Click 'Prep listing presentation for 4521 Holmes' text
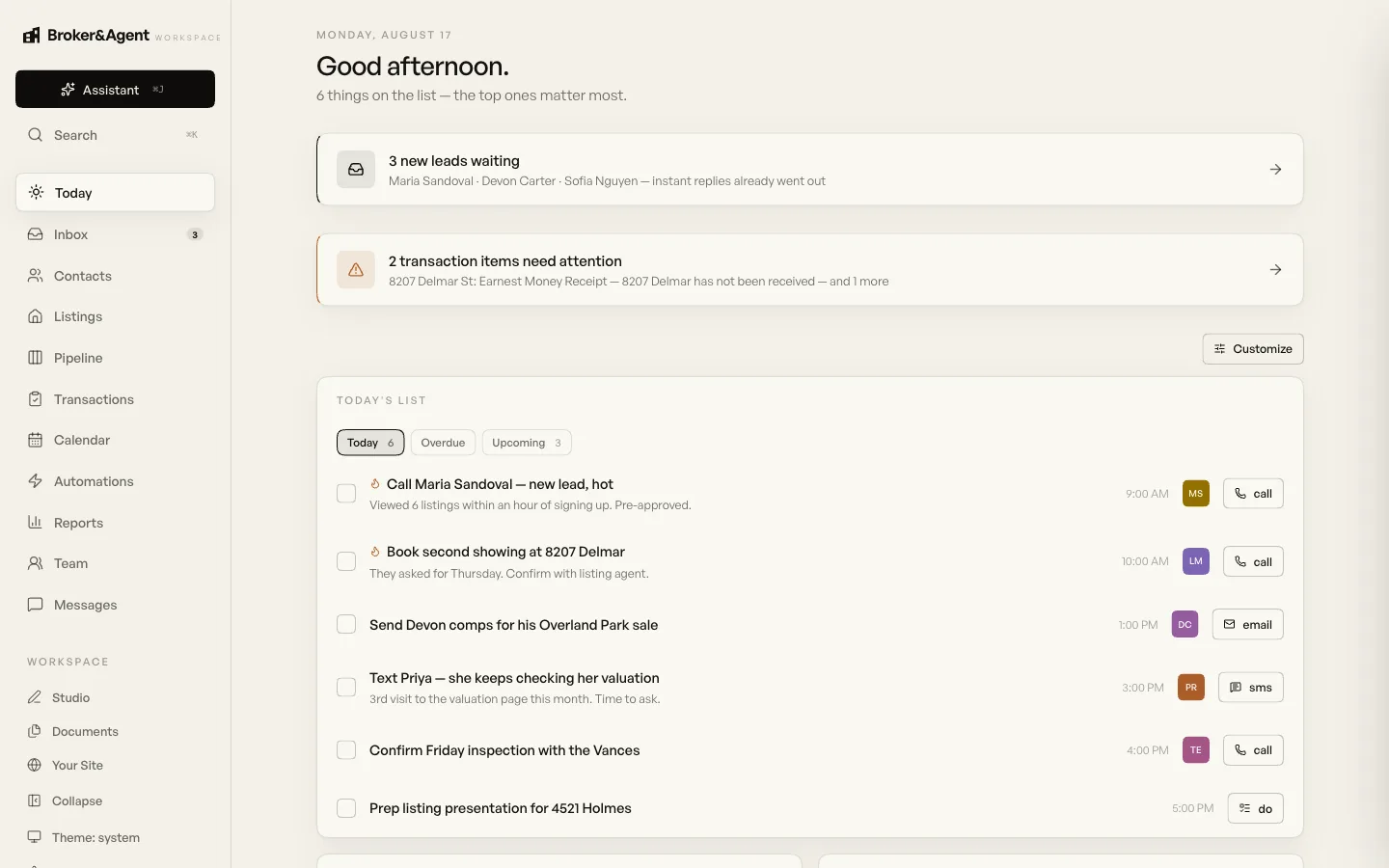Viewport: 1389px width, 868px height. click(501, 808)
